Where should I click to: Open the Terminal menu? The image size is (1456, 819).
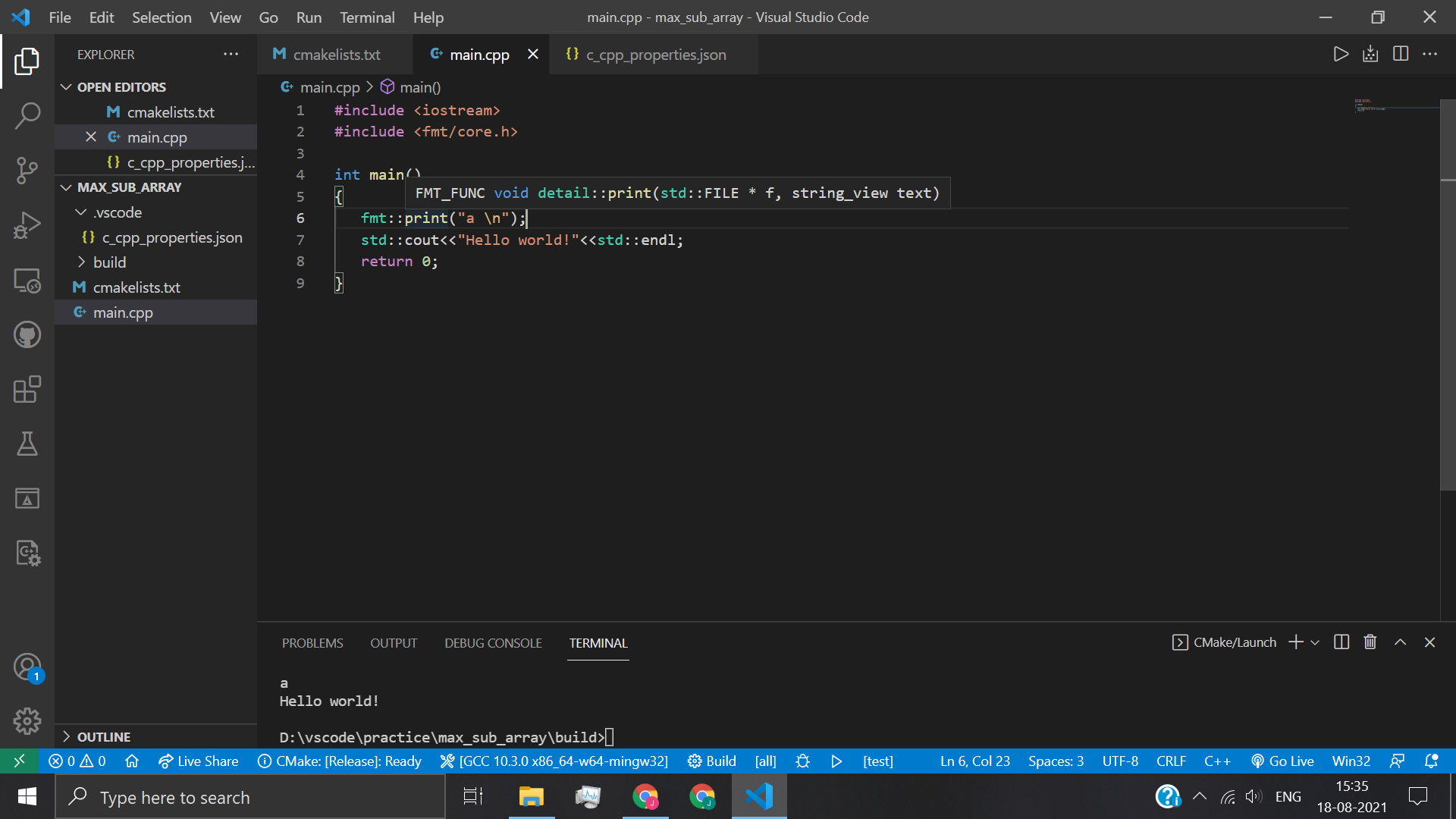(367, 17)
